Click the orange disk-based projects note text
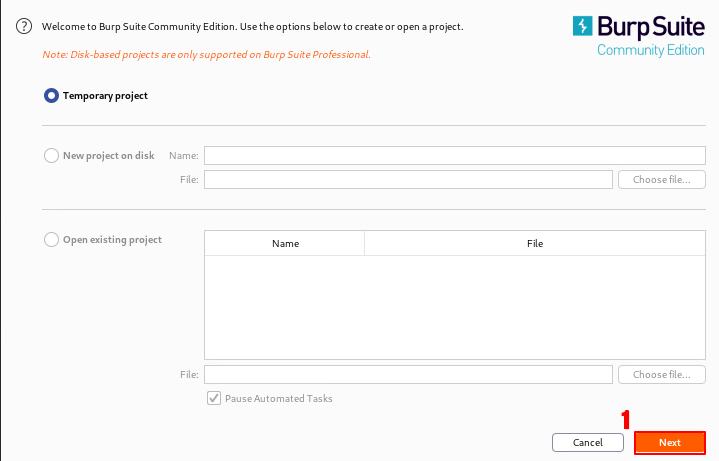The image size is (719, 461). [x=206, y=54]
